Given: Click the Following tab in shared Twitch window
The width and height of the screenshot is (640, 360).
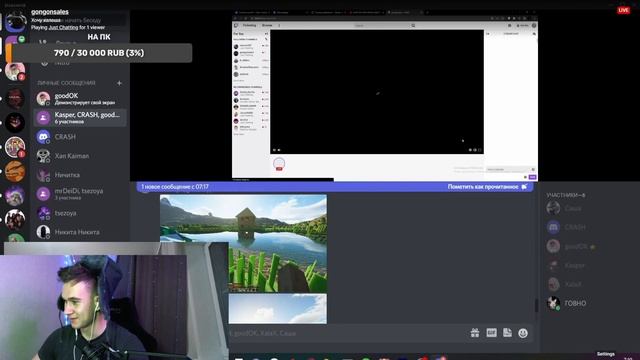Looking at the screenshot, I should coord(249,25).
